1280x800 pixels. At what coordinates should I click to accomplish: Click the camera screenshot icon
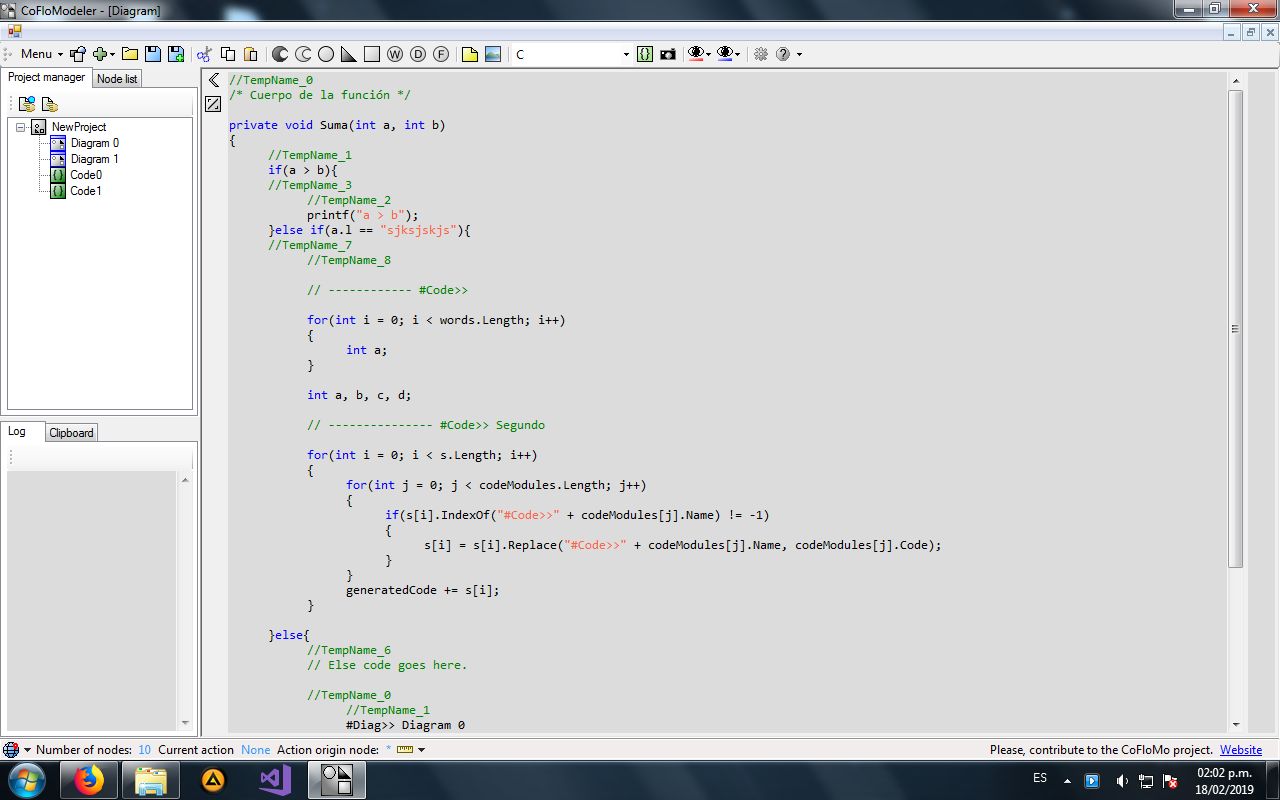(x=668, y=54)
